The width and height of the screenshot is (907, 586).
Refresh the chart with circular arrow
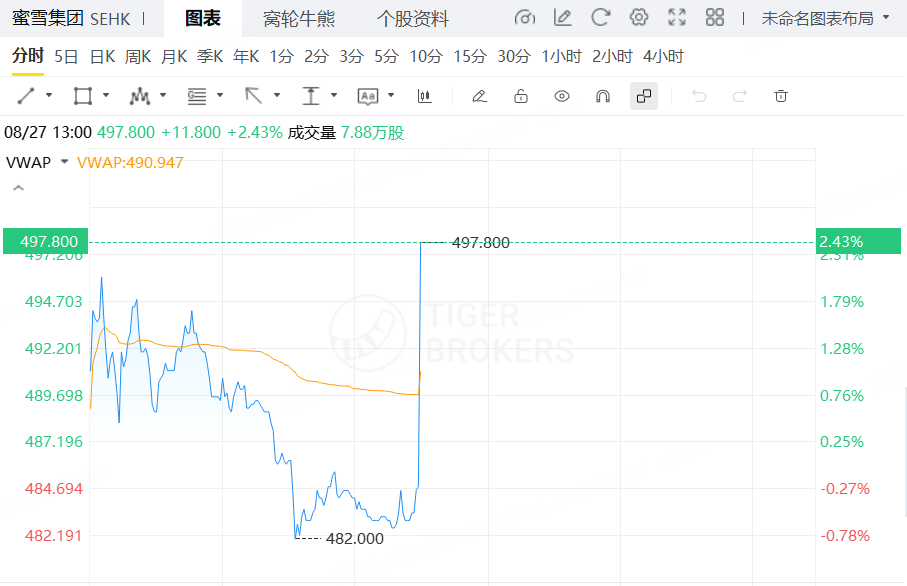[x=600, y=18]
